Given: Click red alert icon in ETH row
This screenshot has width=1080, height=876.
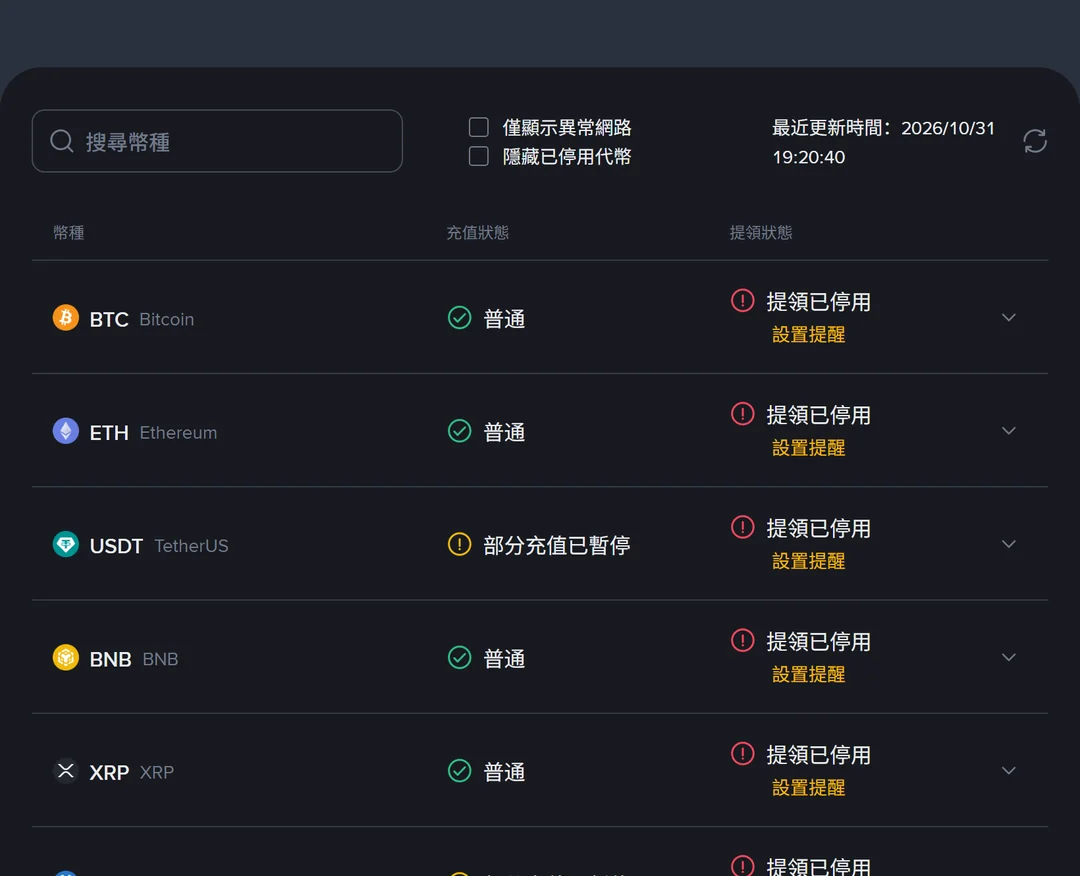Looking at the screenshot, I should [x=742, y=414].
